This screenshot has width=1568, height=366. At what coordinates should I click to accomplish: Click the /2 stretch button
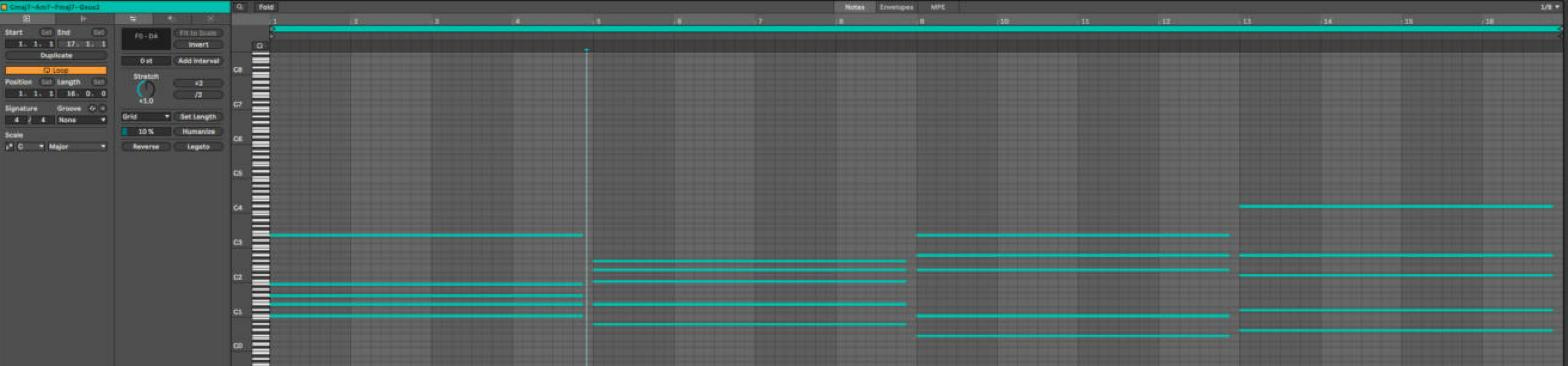click(x=198, y=95)
